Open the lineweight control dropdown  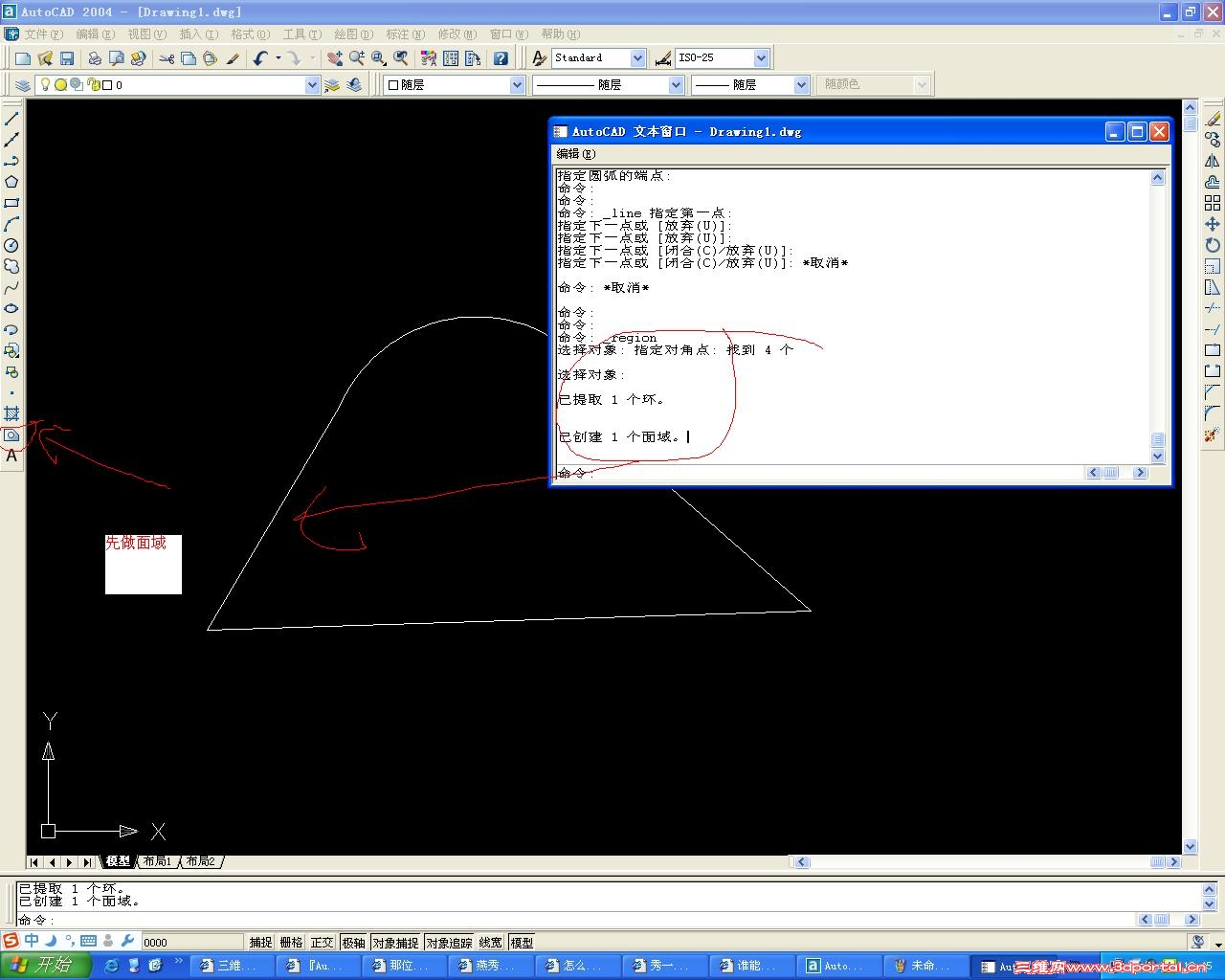[802, 85]
